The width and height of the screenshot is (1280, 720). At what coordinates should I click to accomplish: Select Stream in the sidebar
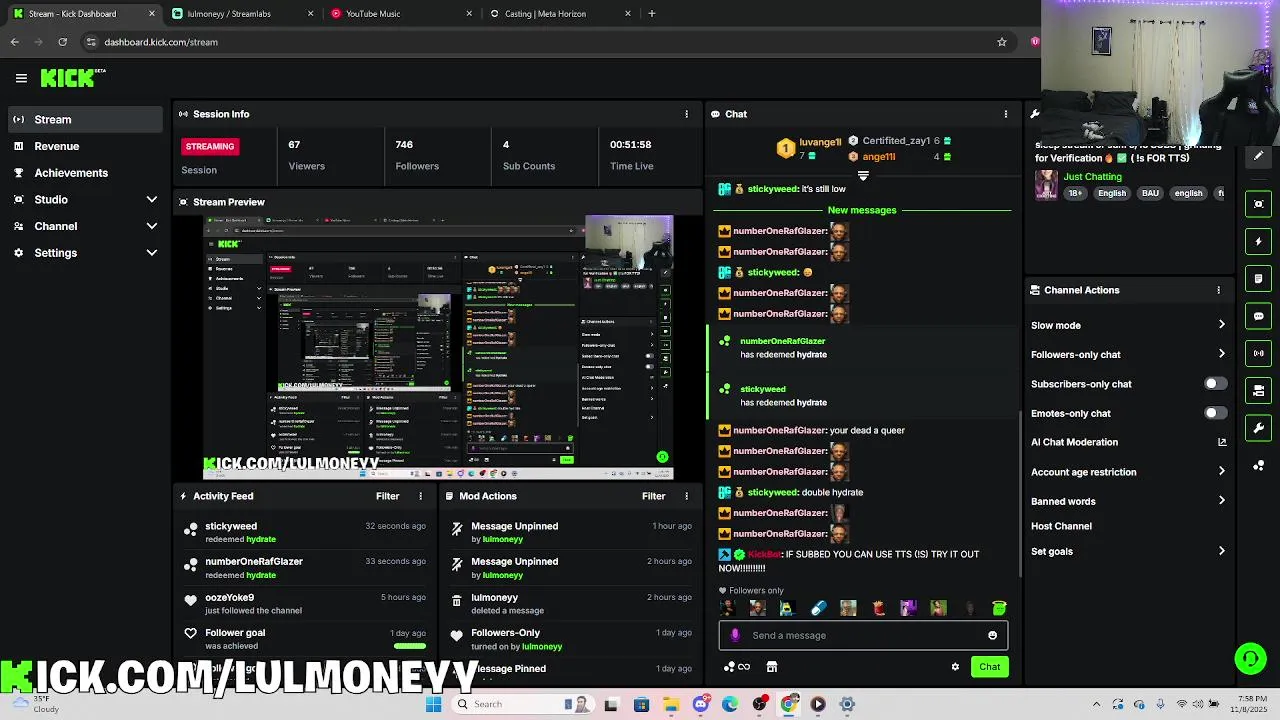85,120
